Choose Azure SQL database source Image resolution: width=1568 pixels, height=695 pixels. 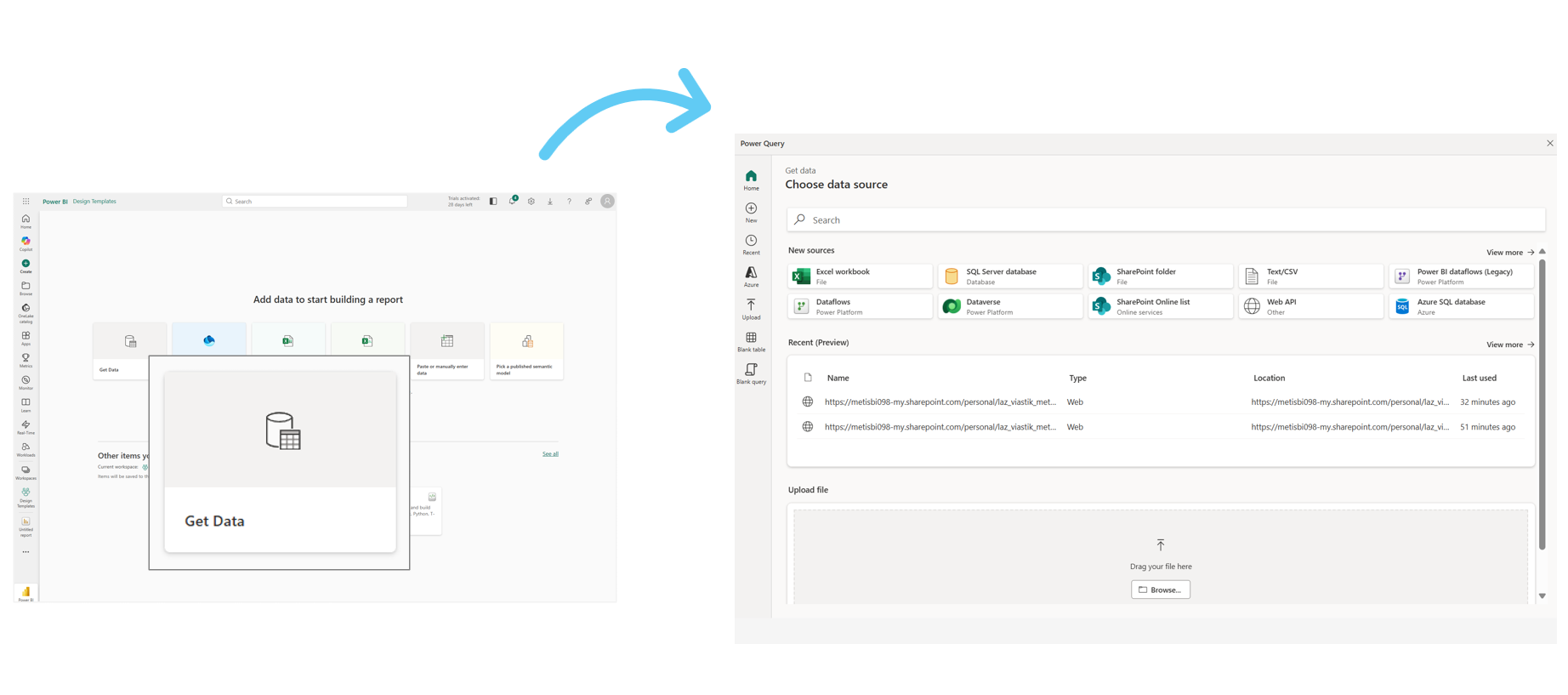tap(1462, 306)
